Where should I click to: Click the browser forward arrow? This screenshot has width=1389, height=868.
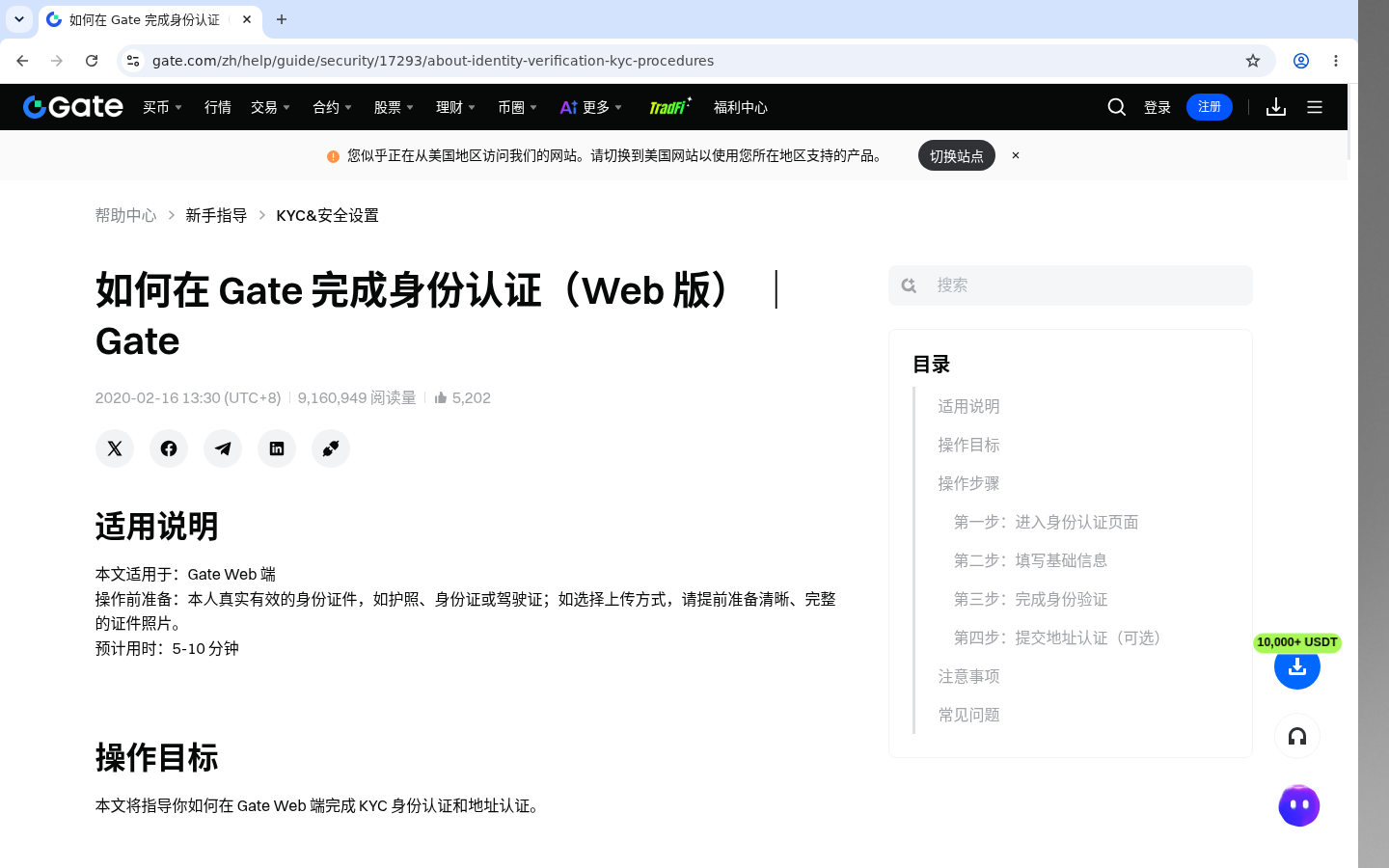tap(57, 61)
